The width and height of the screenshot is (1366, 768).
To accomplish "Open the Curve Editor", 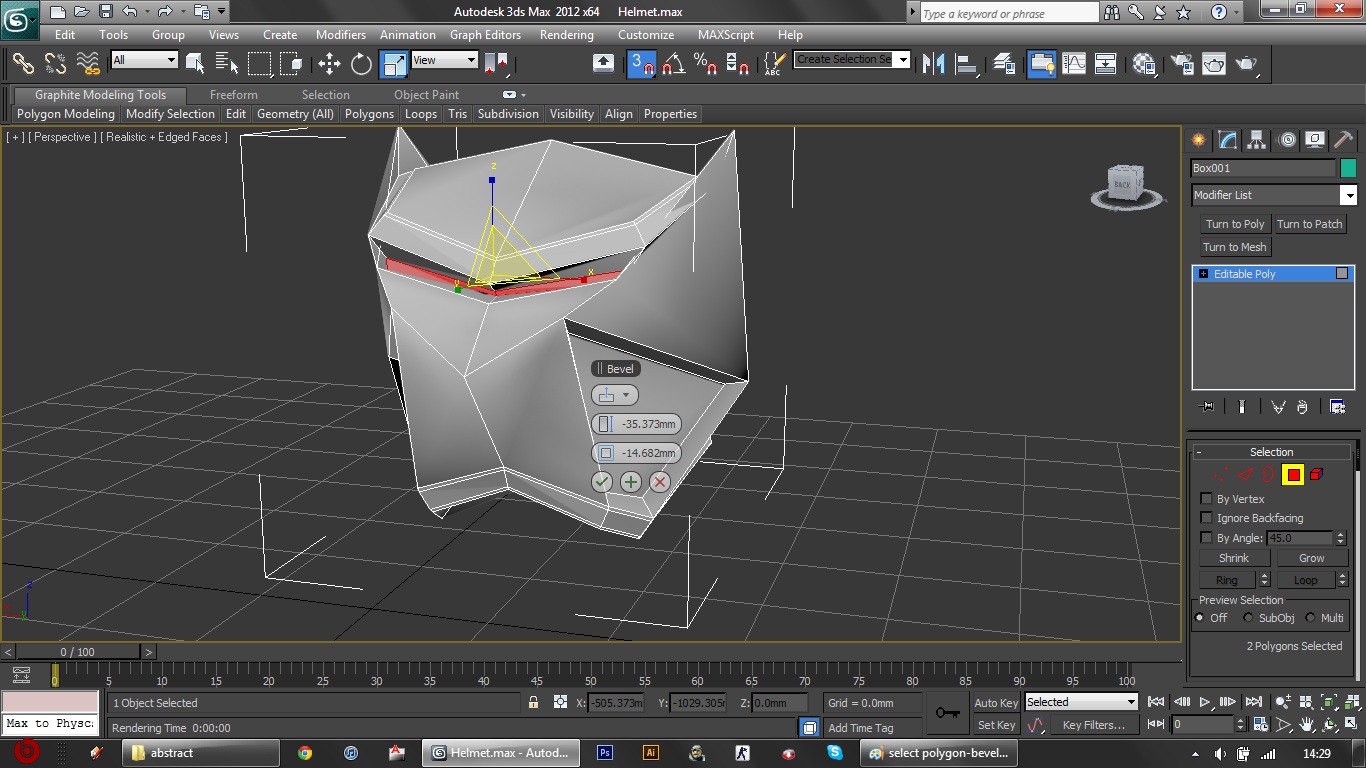I will pyautogui.click(x=1074, y=64).
